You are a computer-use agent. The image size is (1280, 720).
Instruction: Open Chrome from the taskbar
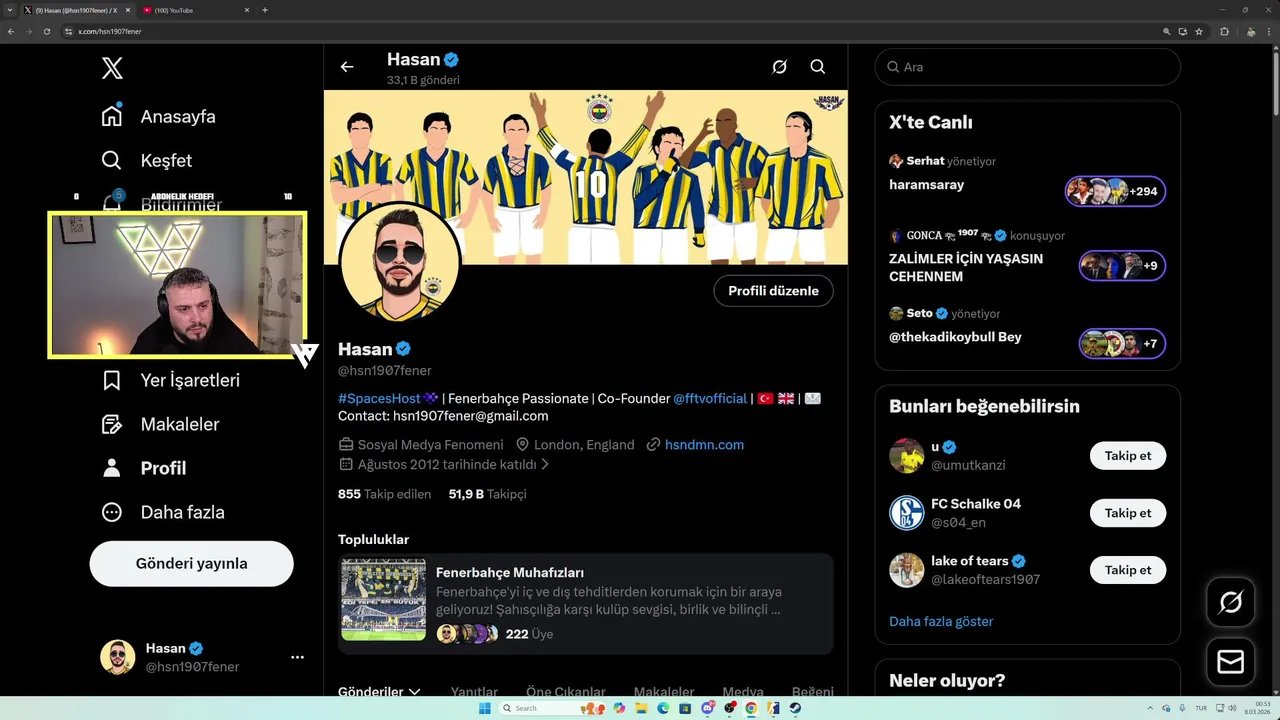(752, 708)
